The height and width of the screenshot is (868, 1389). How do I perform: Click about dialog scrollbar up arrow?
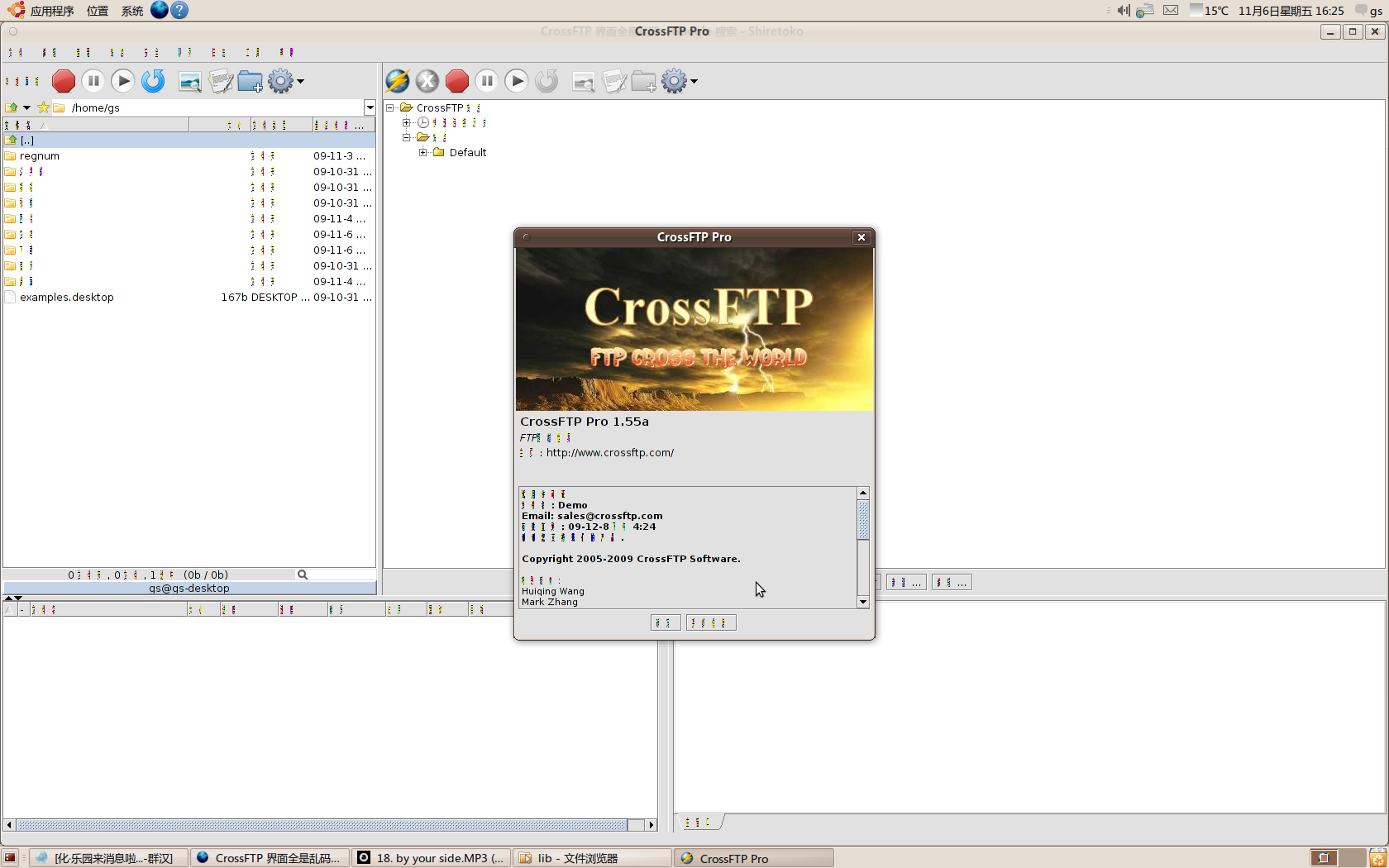point(863,493)
